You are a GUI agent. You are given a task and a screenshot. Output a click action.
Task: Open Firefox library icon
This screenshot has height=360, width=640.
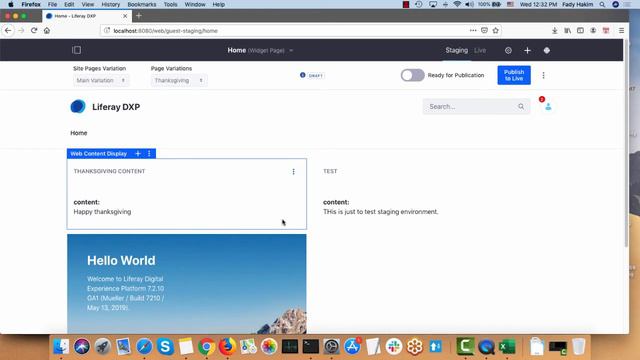pyautogui.click(x=567, y=31)
